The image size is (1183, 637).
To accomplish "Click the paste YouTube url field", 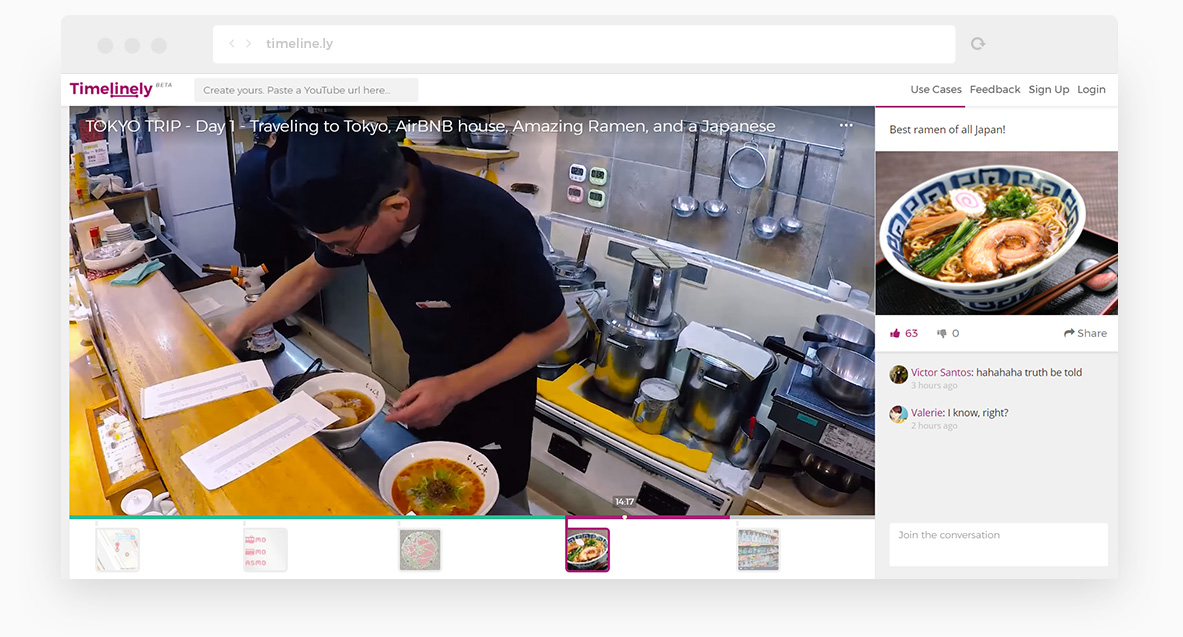I will click(x=306, y=90).
